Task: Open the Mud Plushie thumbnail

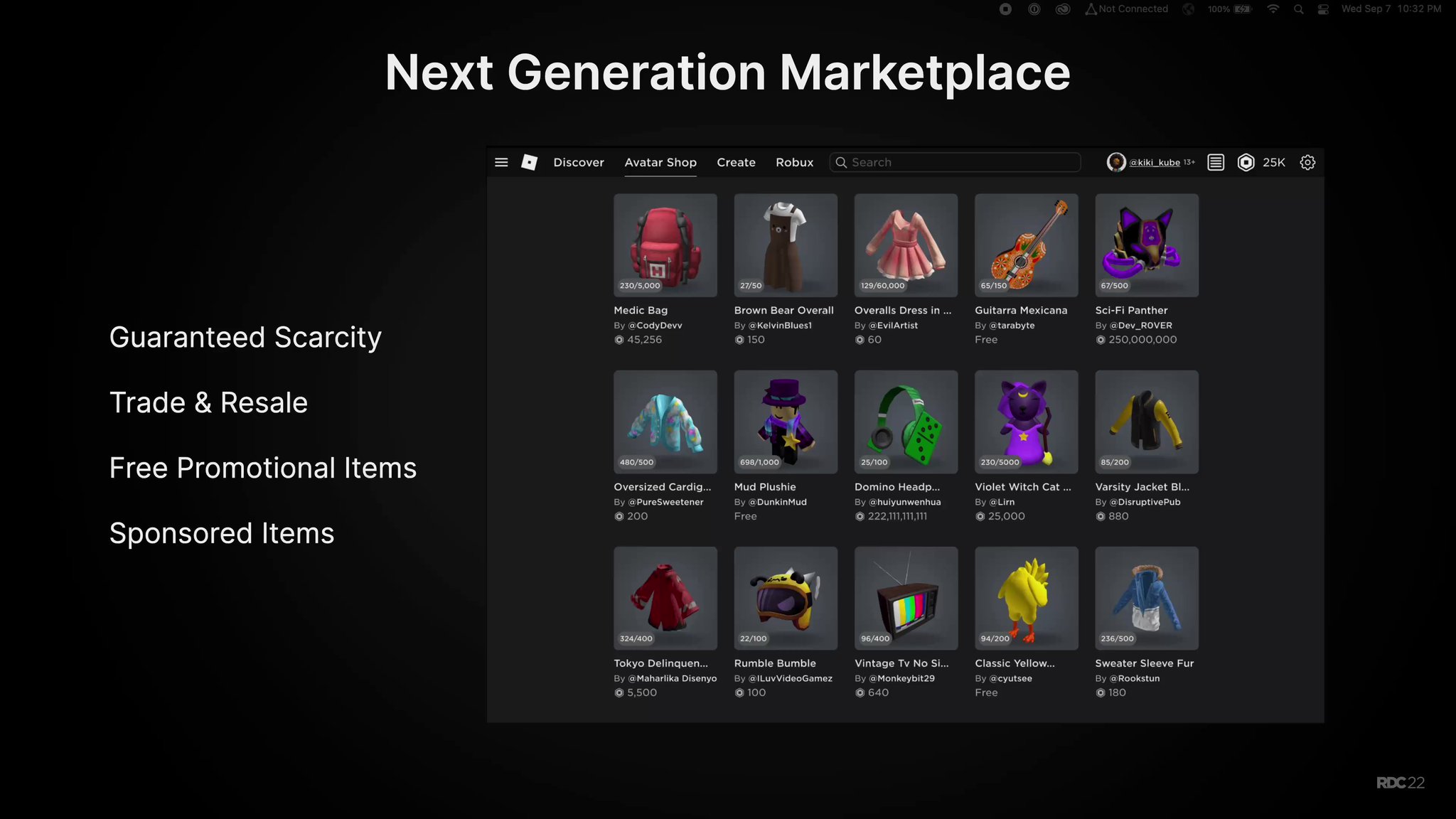Action: coord(786,422)
